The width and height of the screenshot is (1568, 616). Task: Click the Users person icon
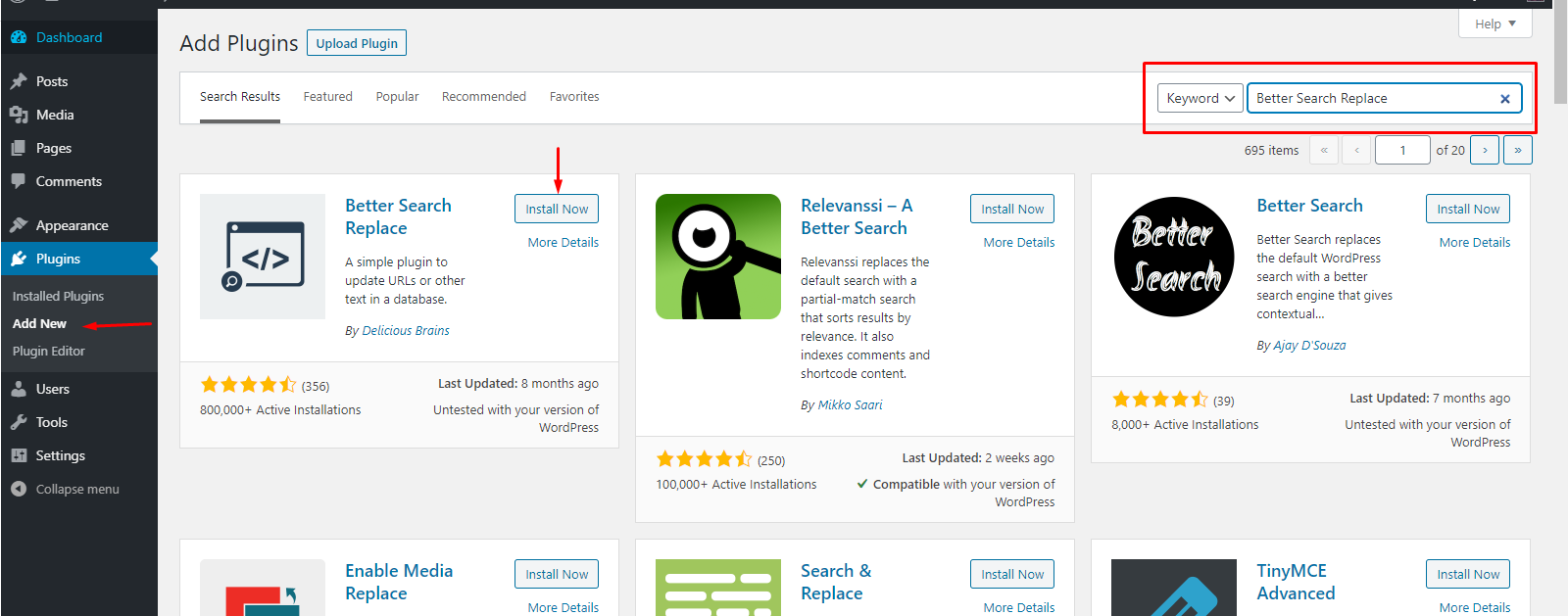(19, 389)
